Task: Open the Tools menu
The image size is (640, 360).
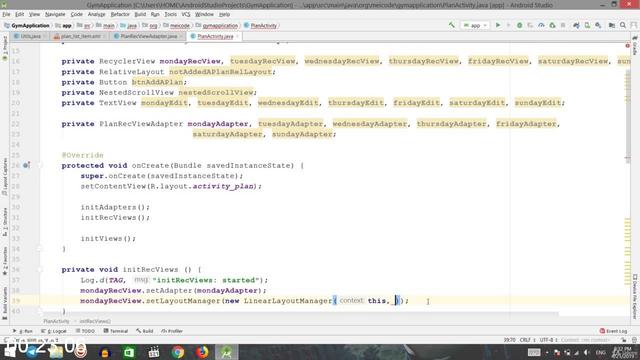Action: click(171, 14)
